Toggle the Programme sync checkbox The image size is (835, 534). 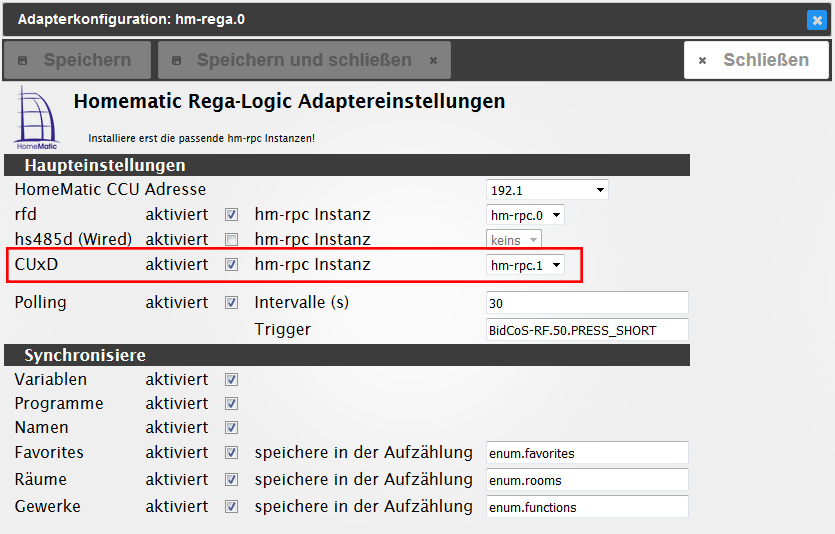click(x=231, y=404)
